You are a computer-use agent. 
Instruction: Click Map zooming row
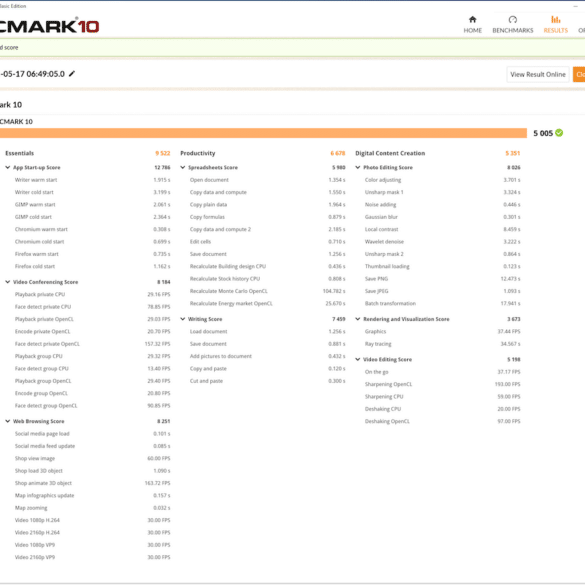coord(93,508)
